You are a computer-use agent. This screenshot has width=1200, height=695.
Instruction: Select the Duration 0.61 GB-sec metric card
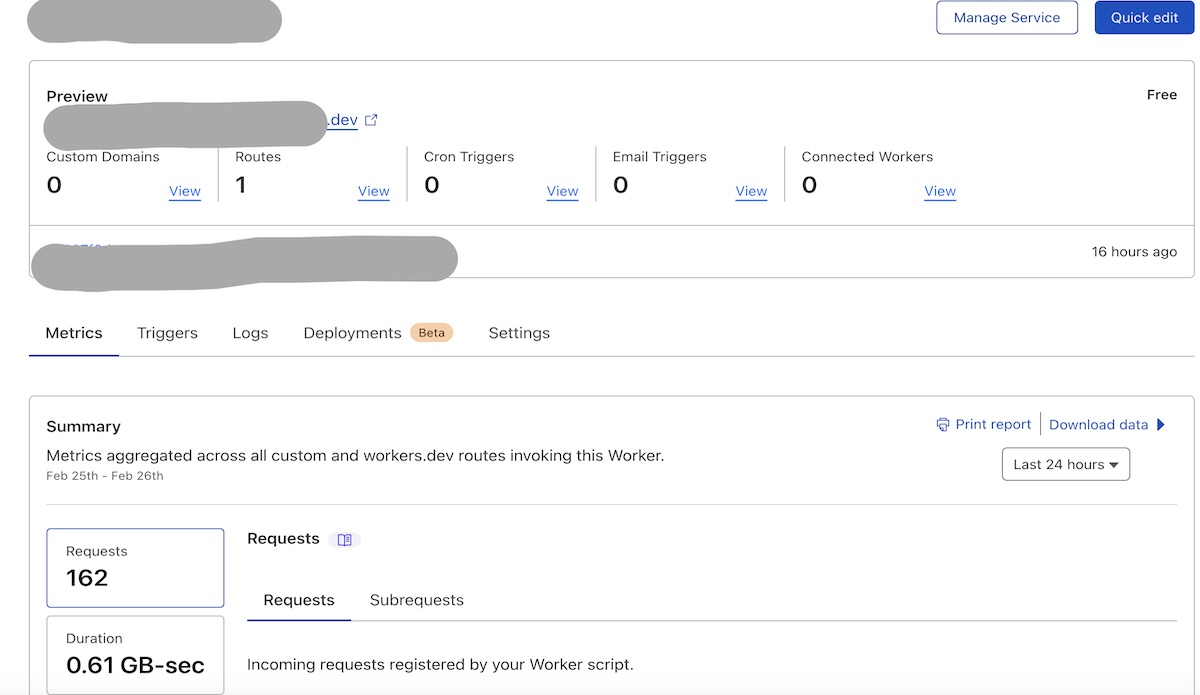tap(135, 654)
